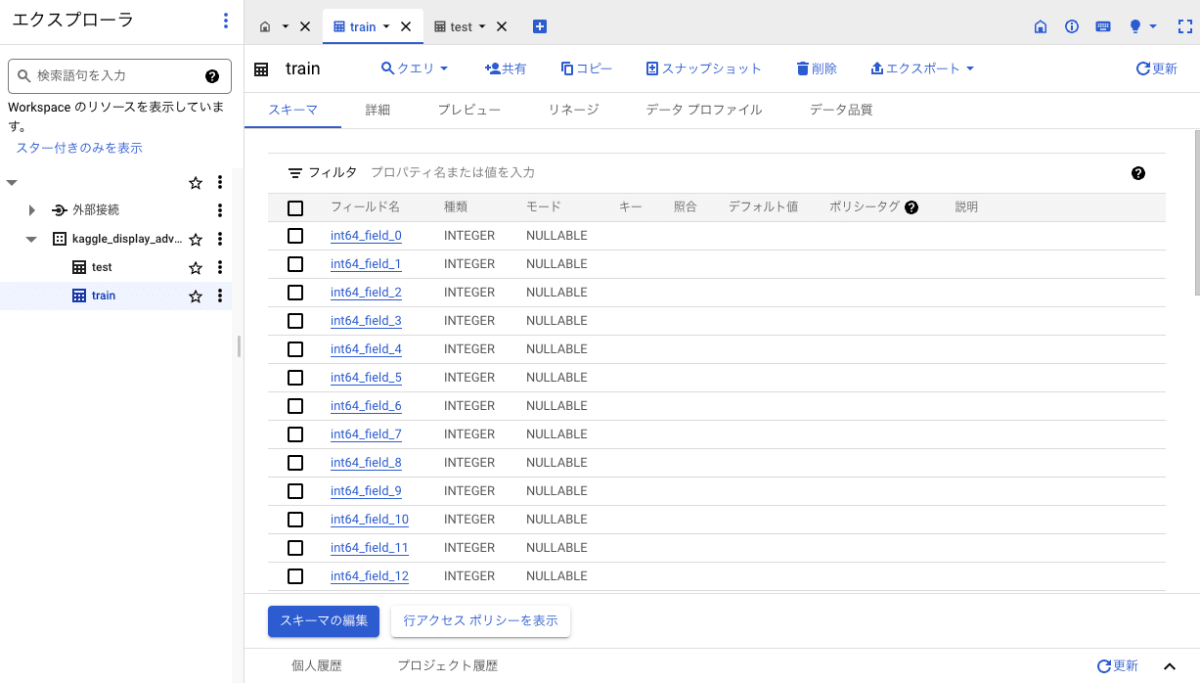The image size is (1200, 683).
Task: Open the Explorer panel three-dot menu
Action: click(225, 21)
